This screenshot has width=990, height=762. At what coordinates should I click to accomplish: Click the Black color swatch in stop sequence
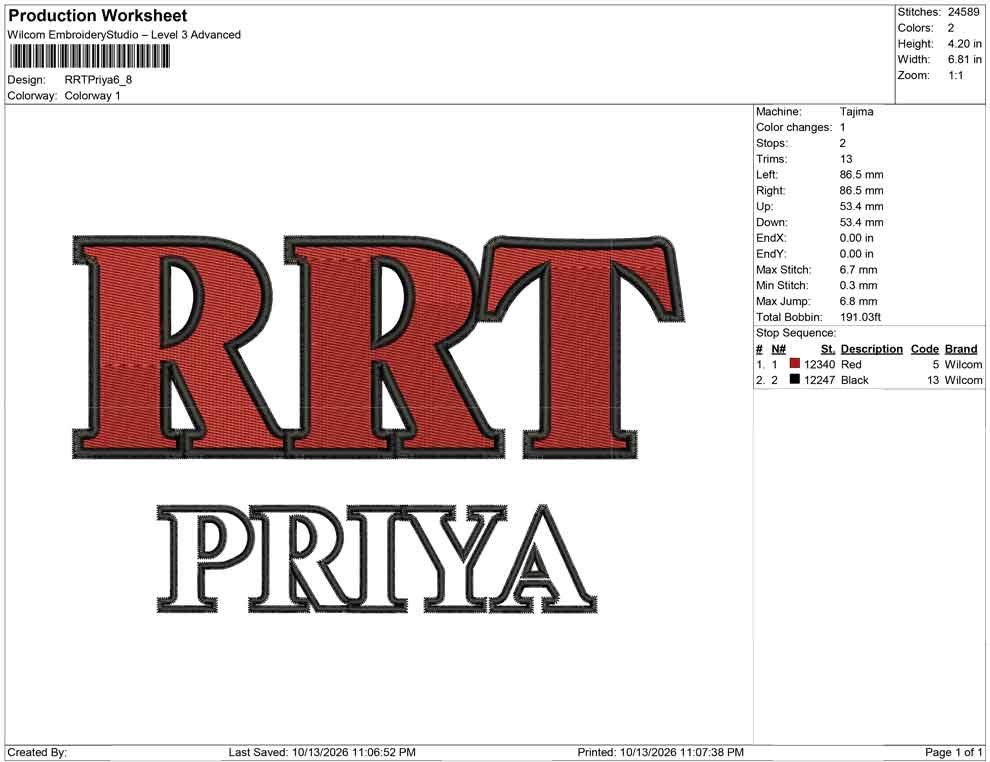click(x=795, y=379)
